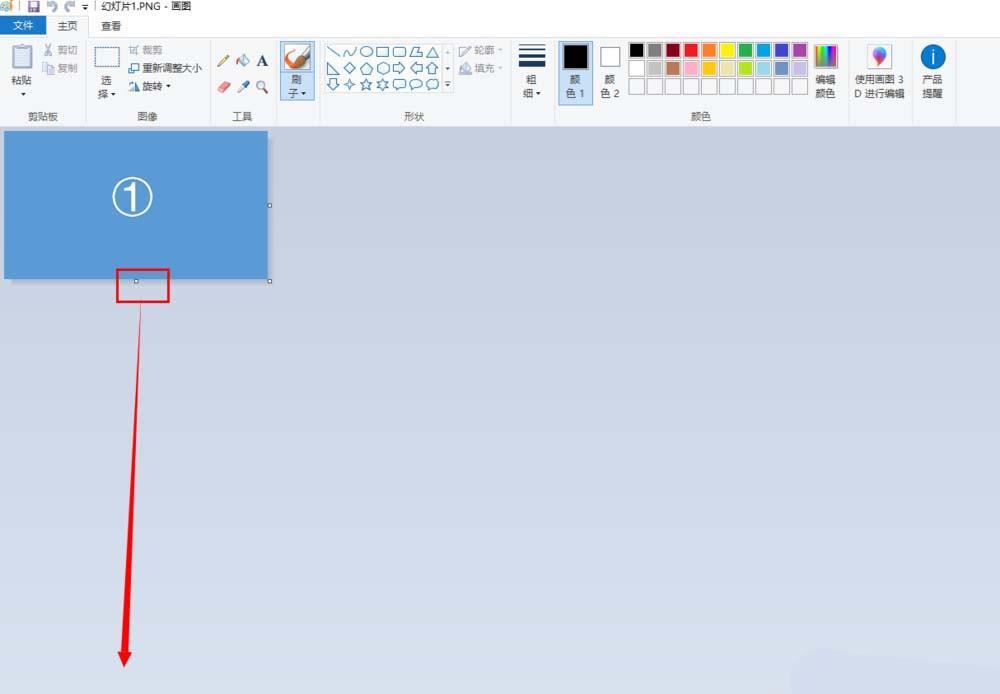This screenshot has height=694, width=1000.
Task: Select the Fill with color bucket tool
Action: pyautogui.click(x=241, y=60)
